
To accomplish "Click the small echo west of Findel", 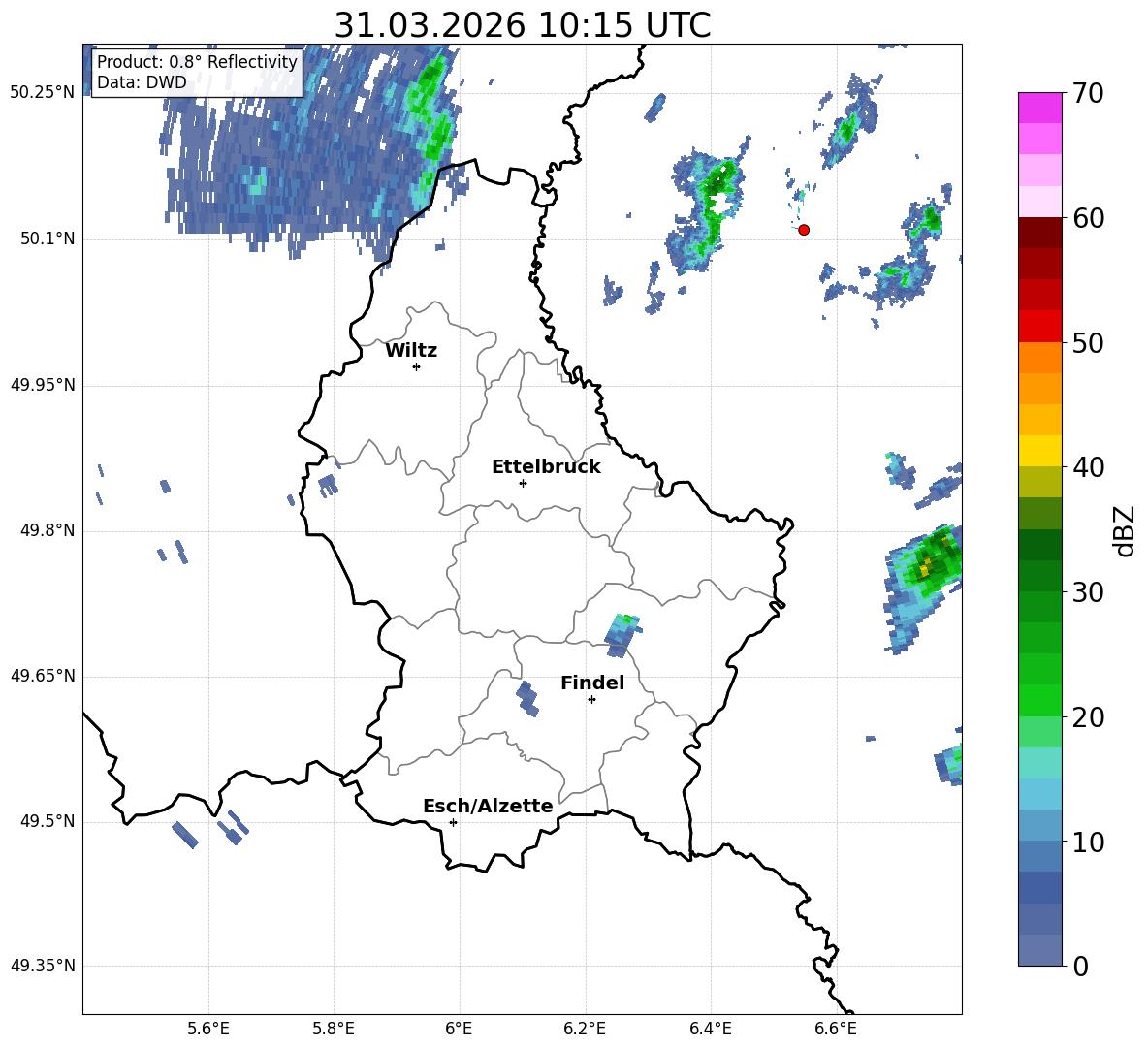I will coord(526,698).
